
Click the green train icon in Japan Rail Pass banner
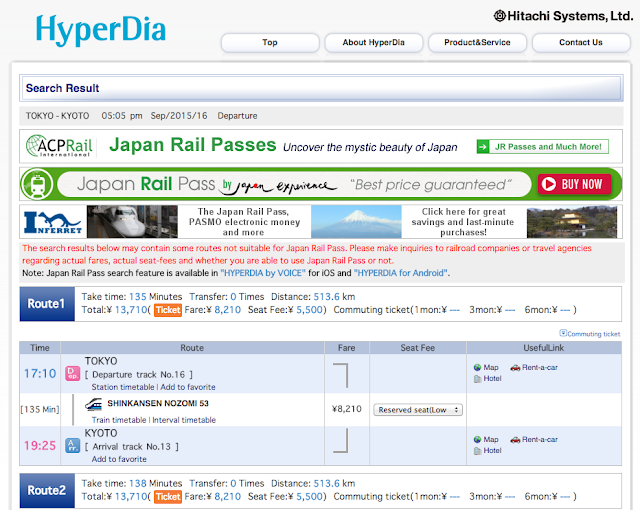coord(37,184)
